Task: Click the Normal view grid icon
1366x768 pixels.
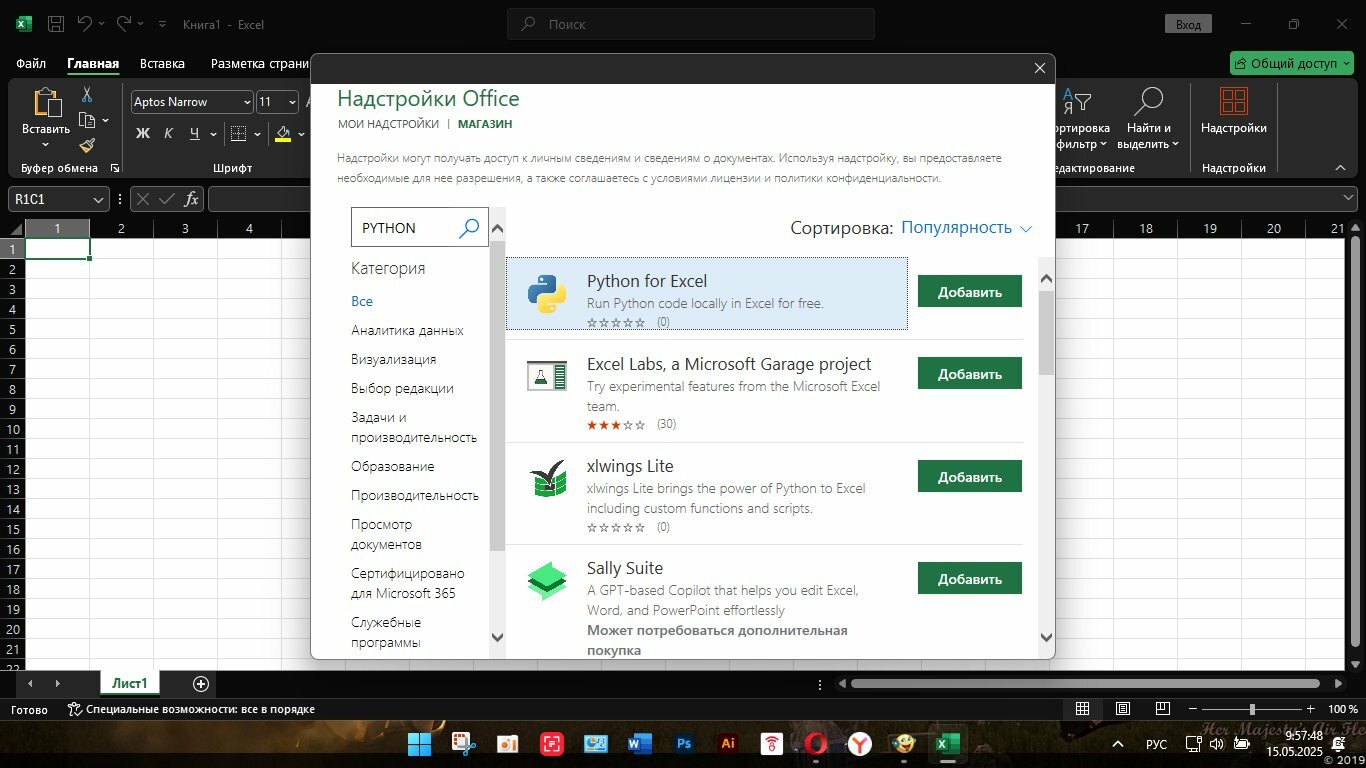Action: 1082,709
